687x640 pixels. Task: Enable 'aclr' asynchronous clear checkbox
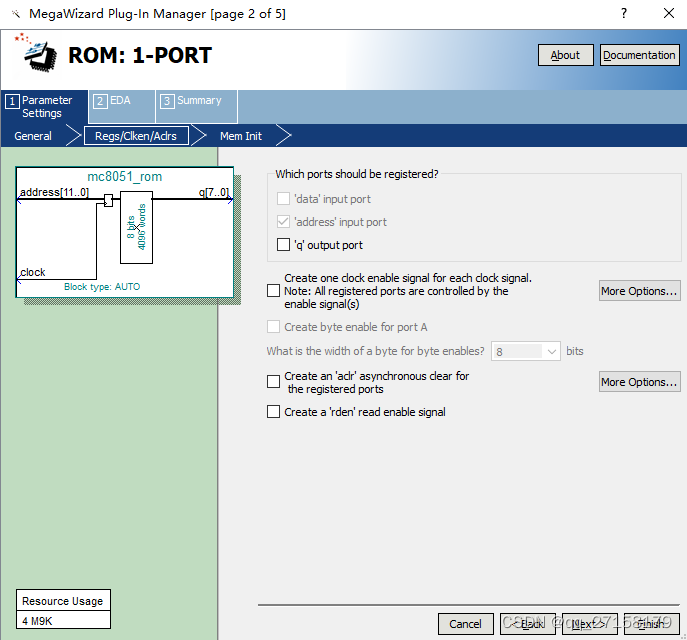point(273,382)
